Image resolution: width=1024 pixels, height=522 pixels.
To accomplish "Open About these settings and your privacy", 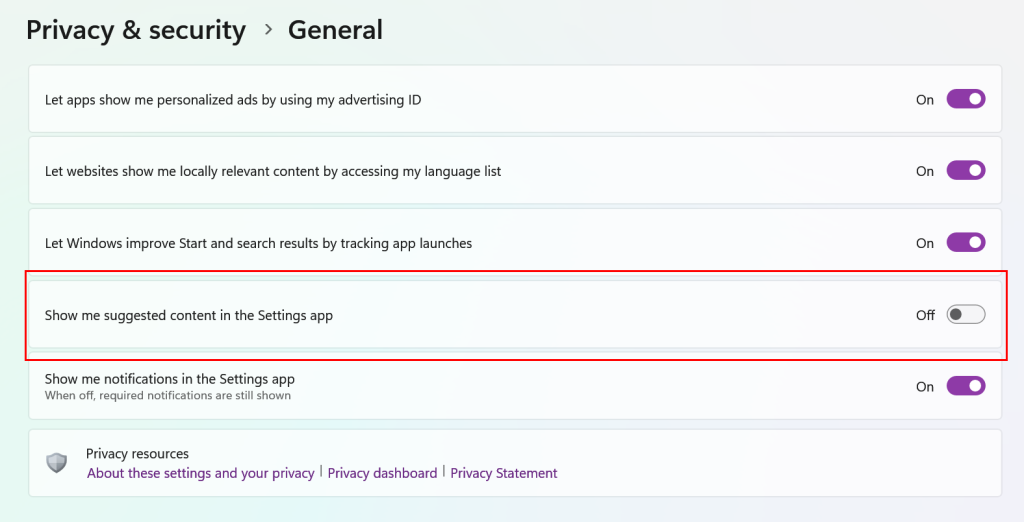I will 200,473.
